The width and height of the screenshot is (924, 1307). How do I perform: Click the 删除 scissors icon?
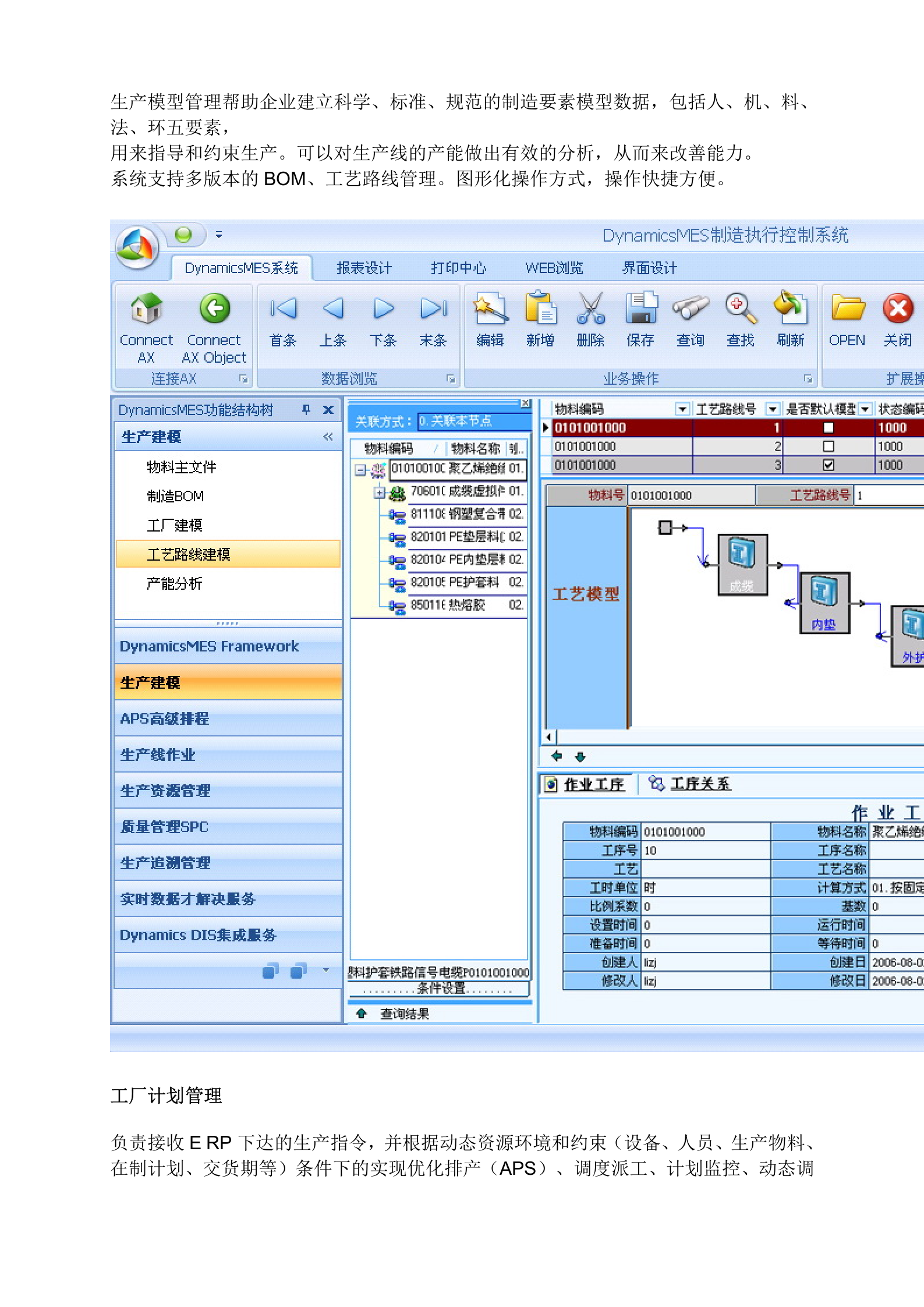click(590, 309)
